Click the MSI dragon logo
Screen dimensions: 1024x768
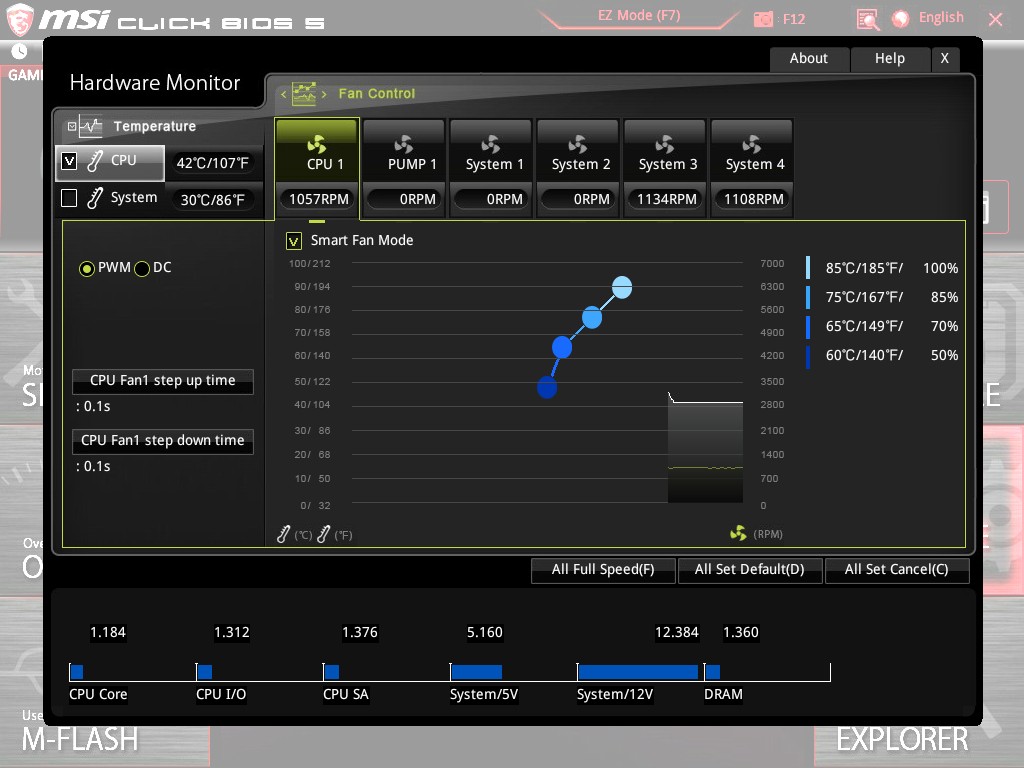point(20,19)
